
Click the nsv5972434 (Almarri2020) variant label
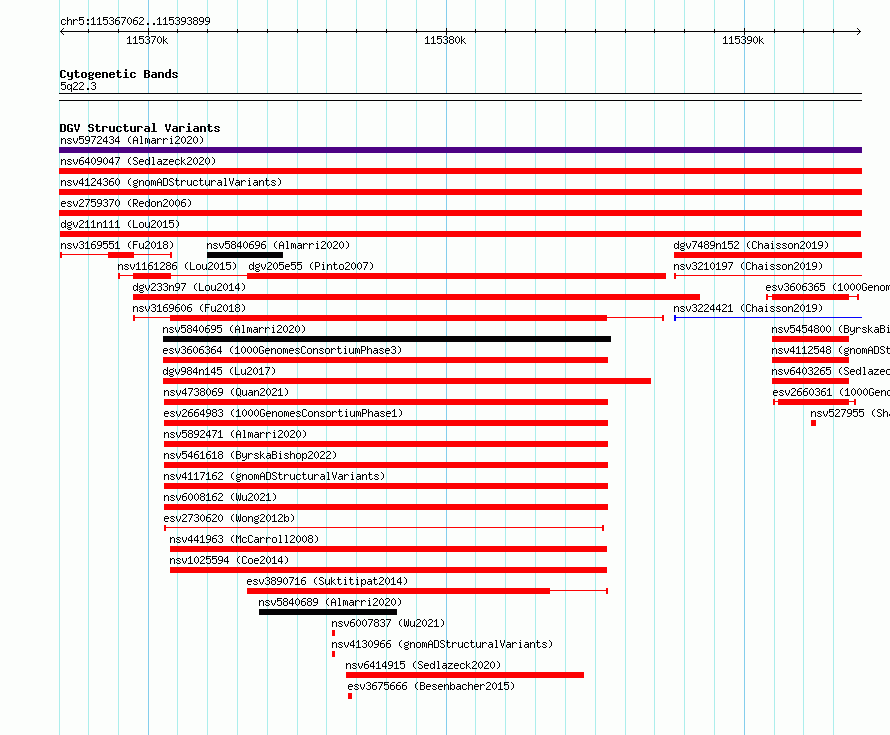pyautogui.click(x=132, y=140)
